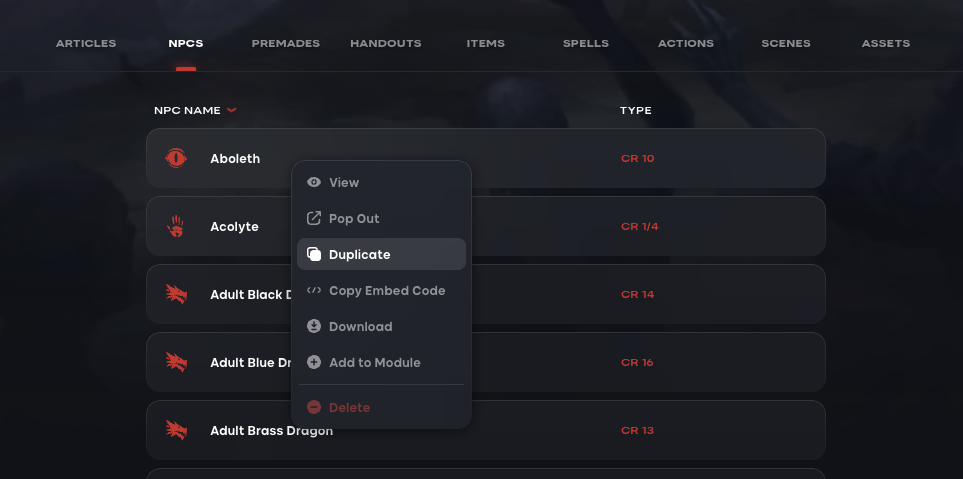
Task: Click the Aboleth eye monster icon
Action: pyautogui.click(x=176, y=158)
